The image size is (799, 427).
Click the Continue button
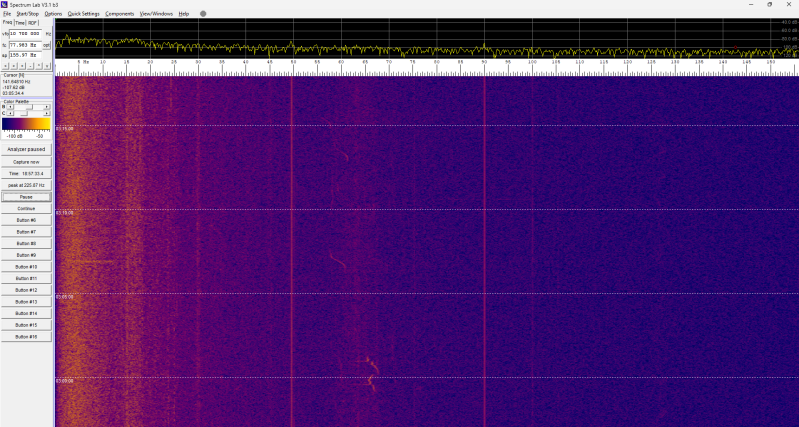tap(26, 209)
